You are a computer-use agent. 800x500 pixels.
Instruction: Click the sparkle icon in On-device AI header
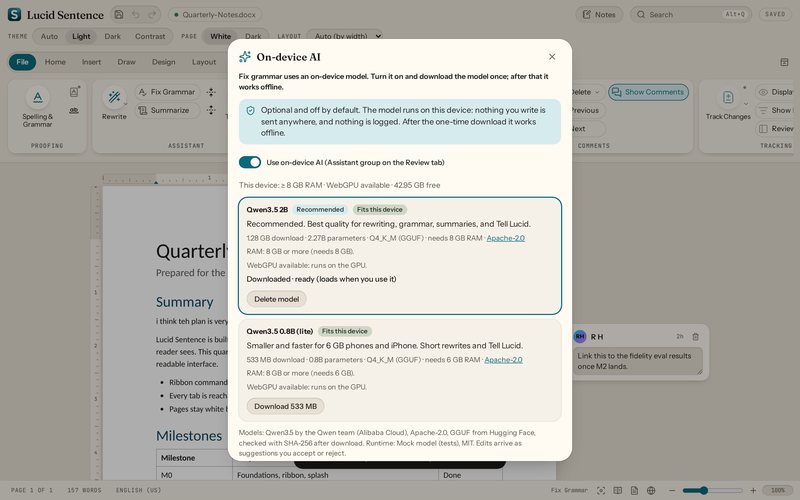(245, 57)
